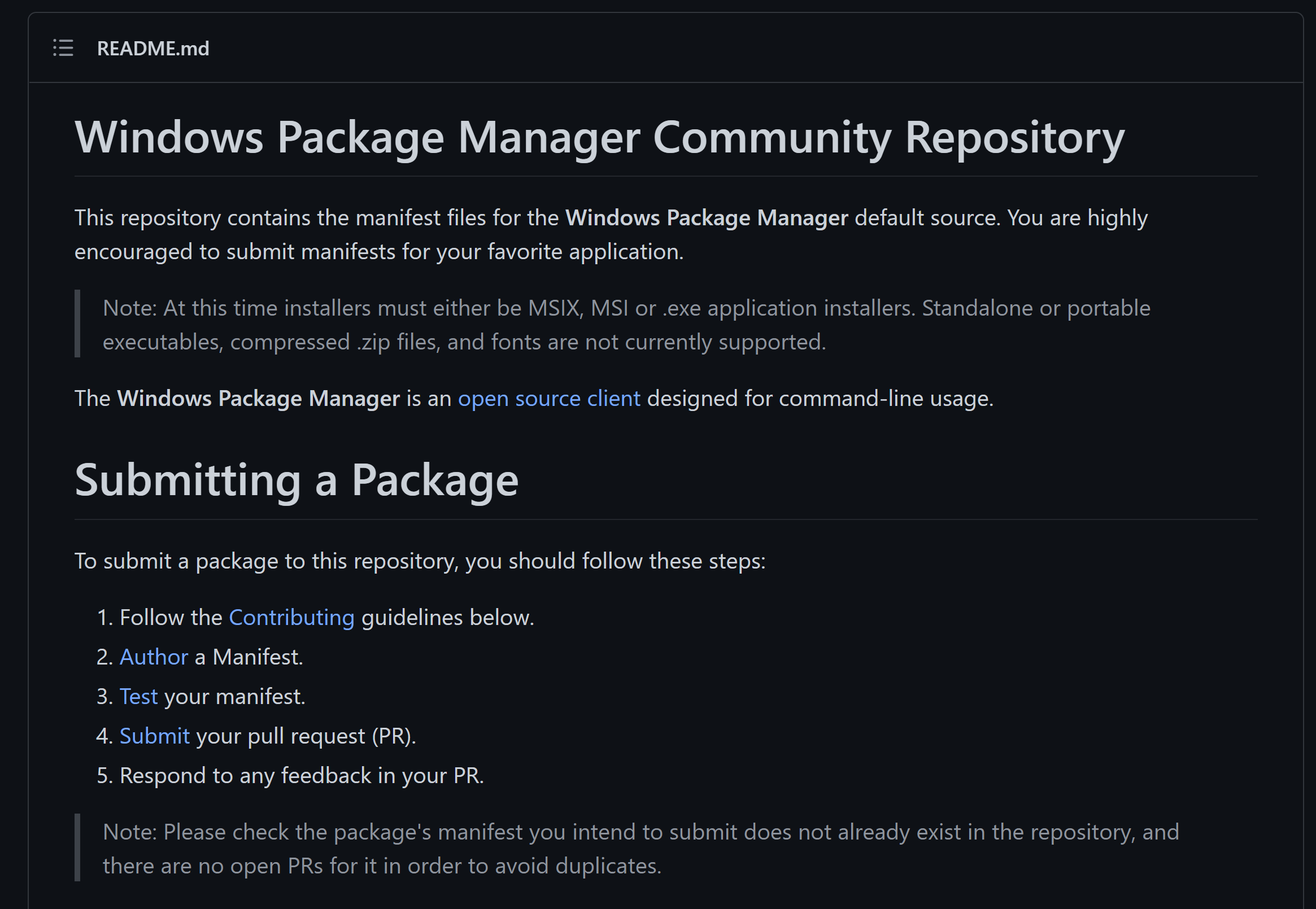Image resolution: width=1316 pixels, height=909 pixels.
Task: Open the "Author" a Manifest link
Action: point(152,657)
